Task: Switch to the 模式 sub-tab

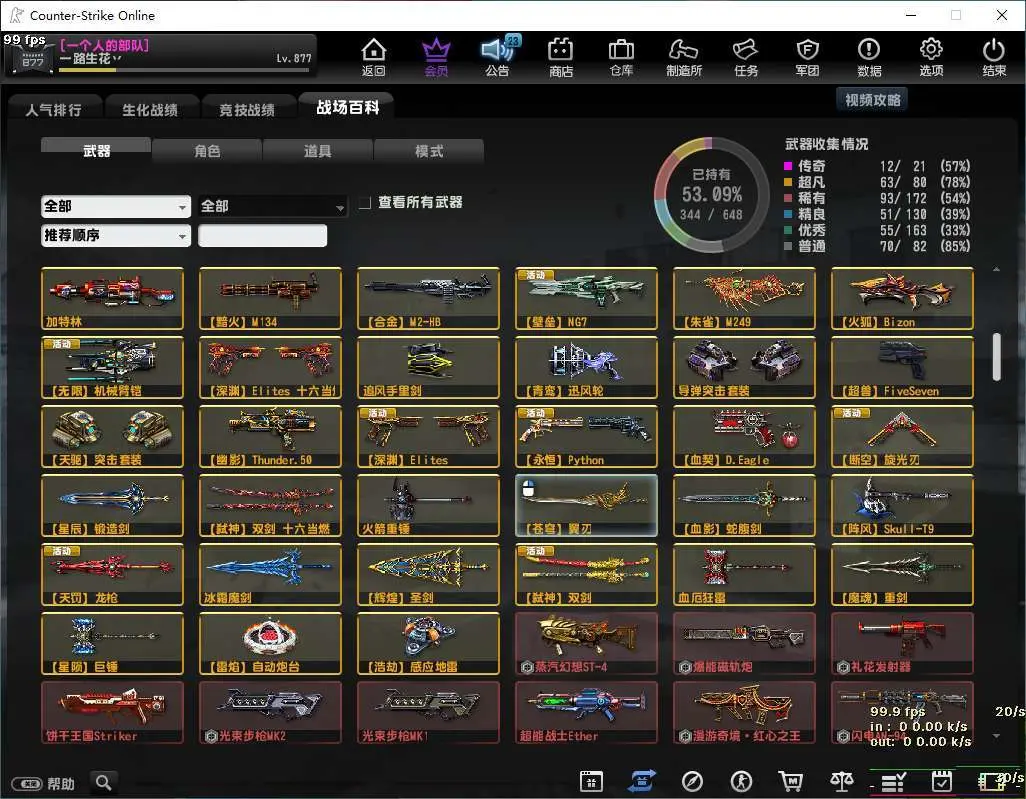Action: (x=429, y=151)
